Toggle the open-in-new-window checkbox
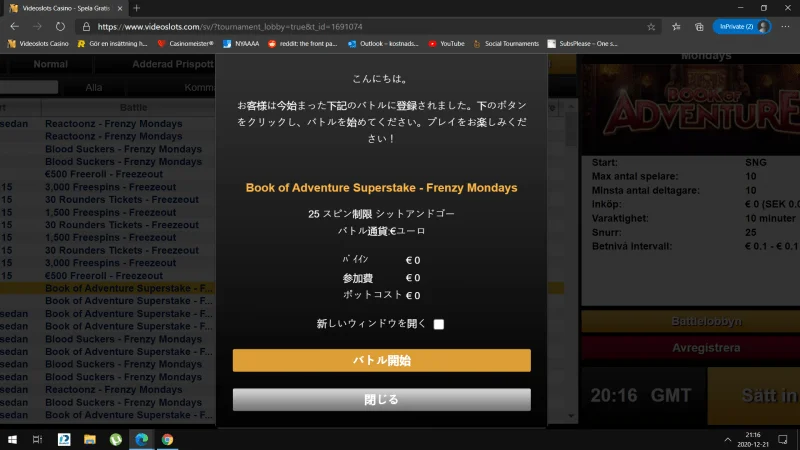The height and width of the screenshot is (450, 800). point(439,324)
